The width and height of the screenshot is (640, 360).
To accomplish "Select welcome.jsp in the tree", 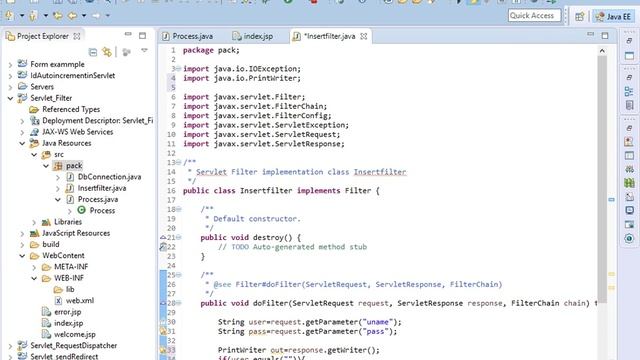I will tap(74, 334).
